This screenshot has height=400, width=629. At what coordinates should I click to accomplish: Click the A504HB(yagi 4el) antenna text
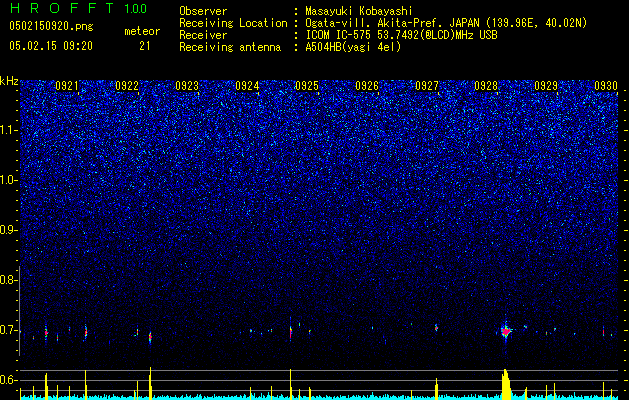pyautogui.click(x=353, y=47)
